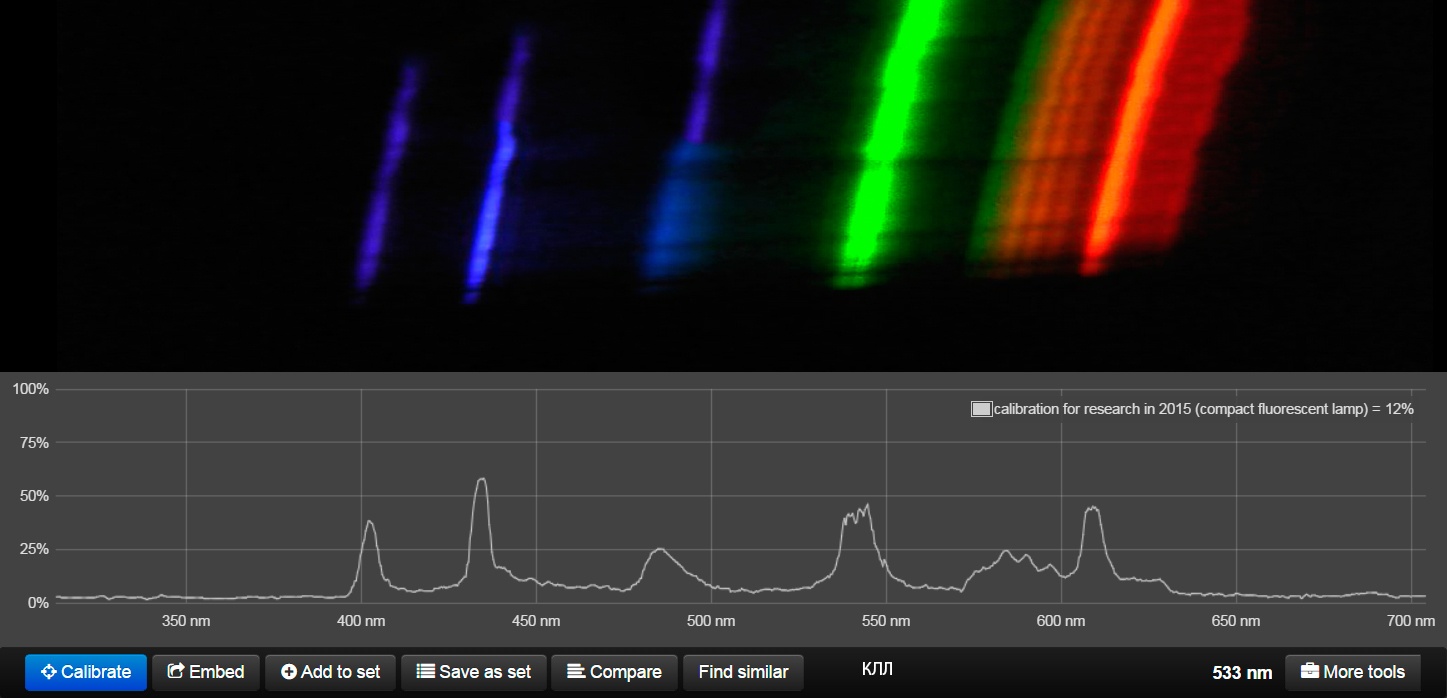Toggle the compact fluorescent lamp legend label
This screenshot has width=1447, height=698.
point(1204,409)
